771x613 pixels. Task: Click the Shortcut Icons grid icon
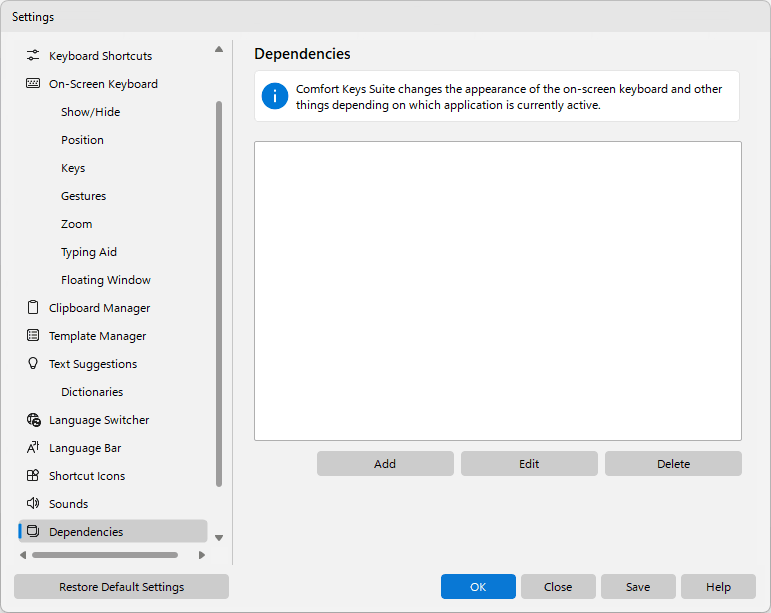pos(33,475)
